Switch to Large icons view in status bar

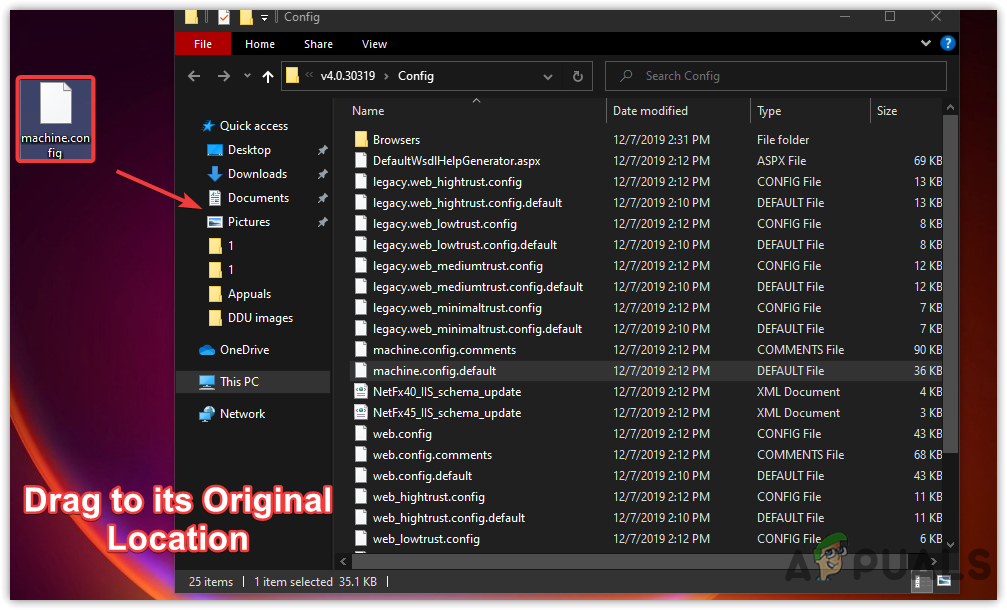point(944,581)
